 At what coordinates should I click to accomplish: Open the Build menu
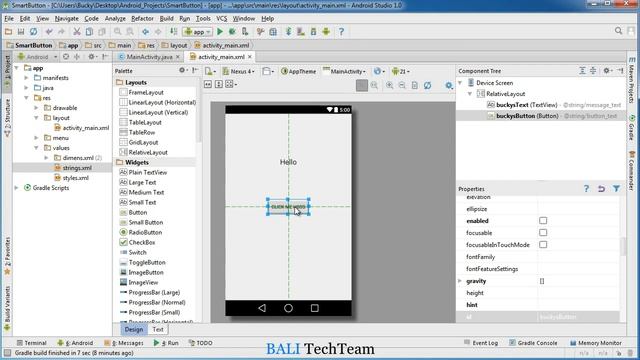(166, 18)
